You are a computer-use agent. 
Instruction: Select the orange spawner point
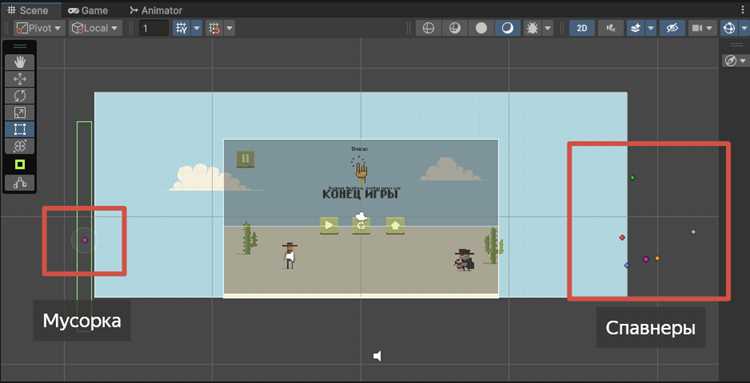point(657,258)
